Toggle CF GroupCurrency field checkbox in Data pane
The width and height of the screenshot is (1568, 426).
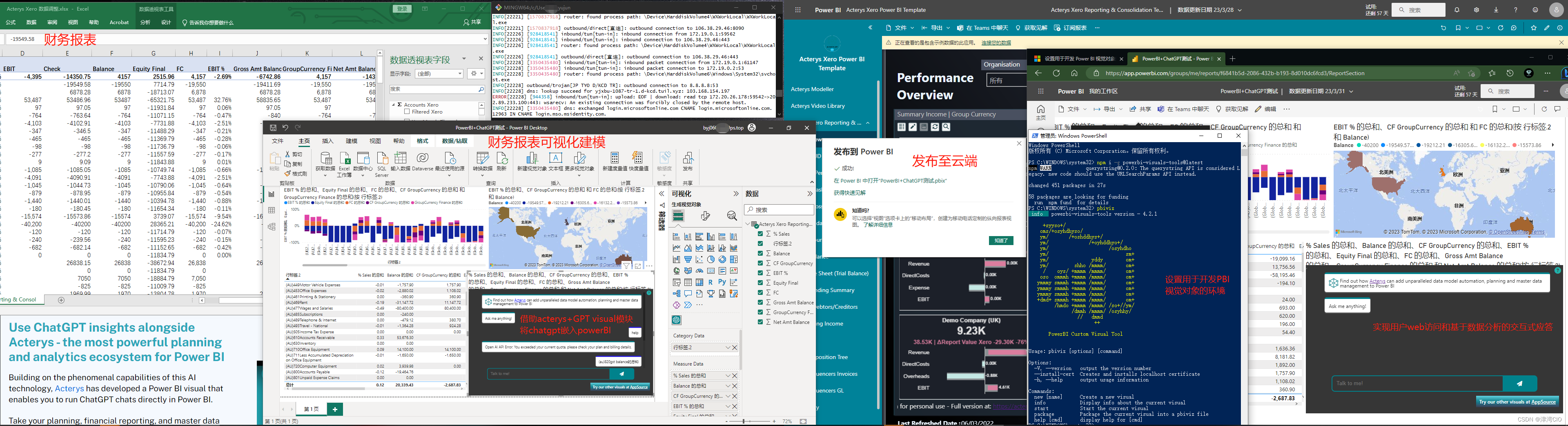(x=760, y=263)
